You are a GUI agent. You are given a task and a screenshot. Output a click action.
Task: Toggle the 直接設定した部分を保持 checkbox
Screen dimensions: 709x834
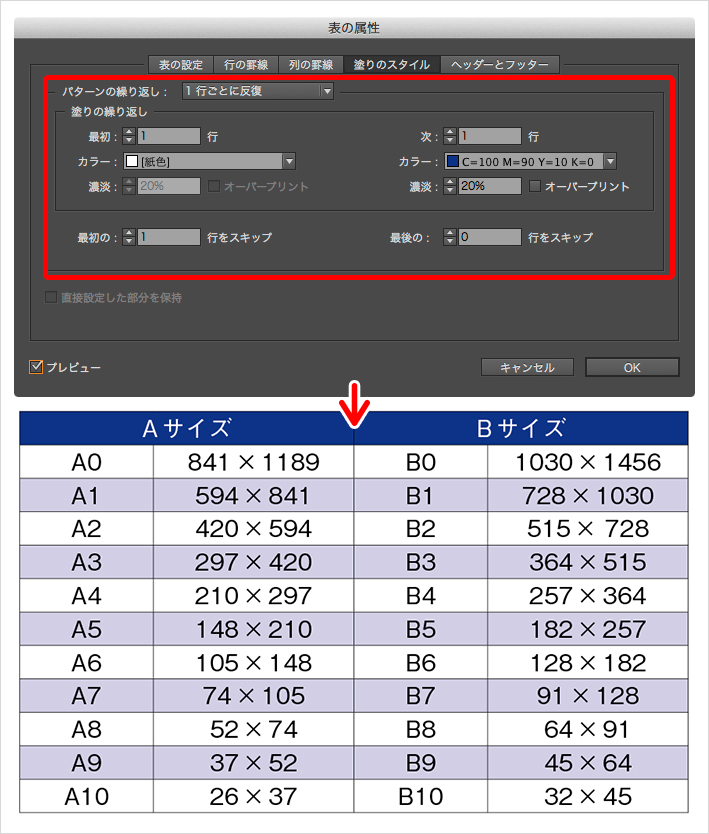(51, 297)
